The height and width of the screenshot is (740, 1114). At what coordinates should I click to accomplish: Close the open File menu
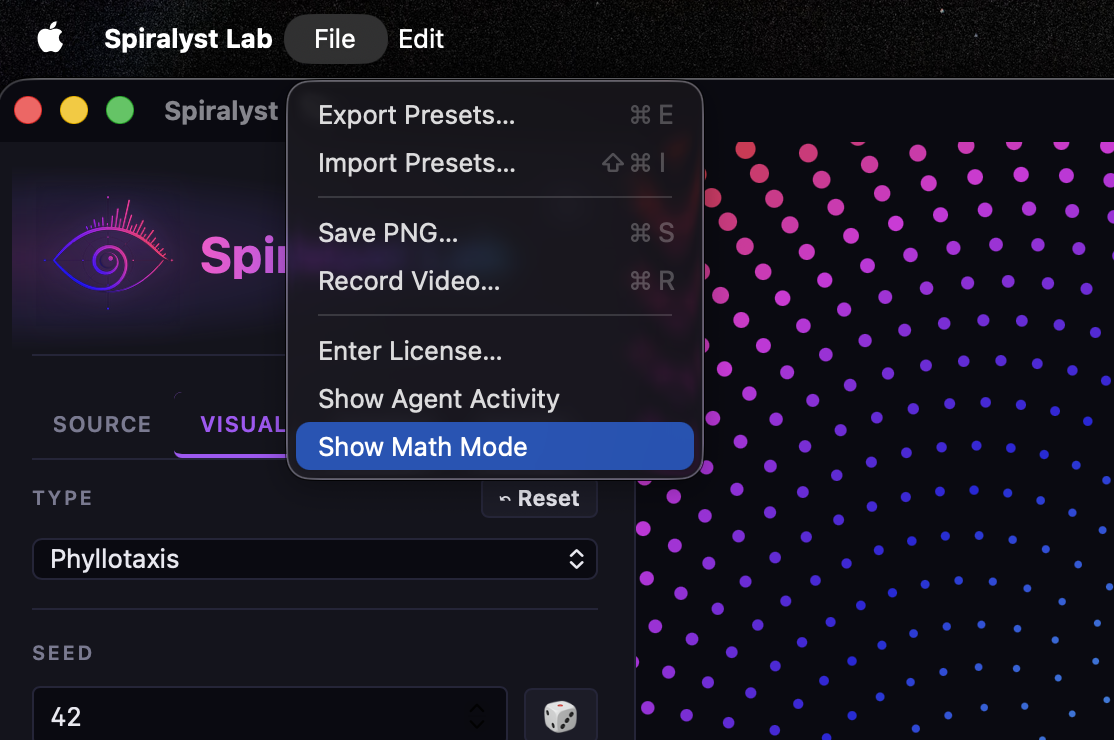335,38
